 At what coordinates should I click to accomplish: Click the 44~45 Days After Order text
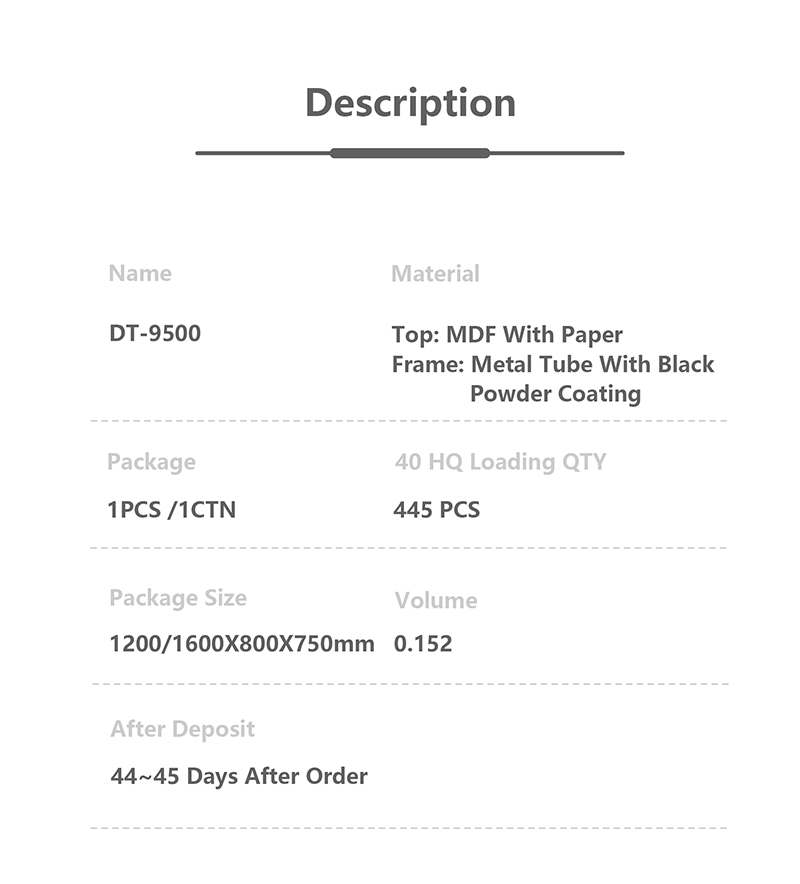click(239, 776)
